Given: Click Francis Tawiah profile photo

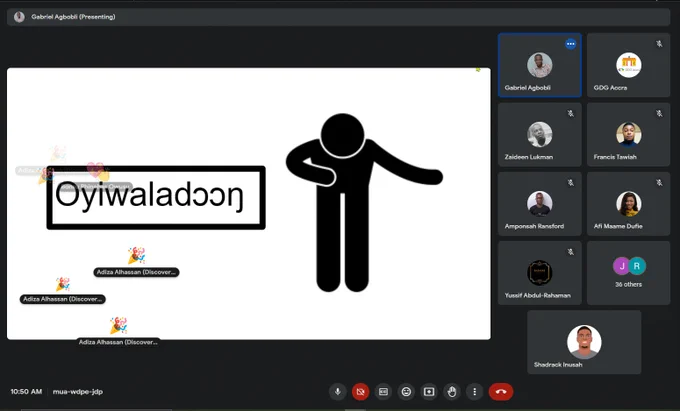Looking at the screenshot, I should click(x=628, y=134).
